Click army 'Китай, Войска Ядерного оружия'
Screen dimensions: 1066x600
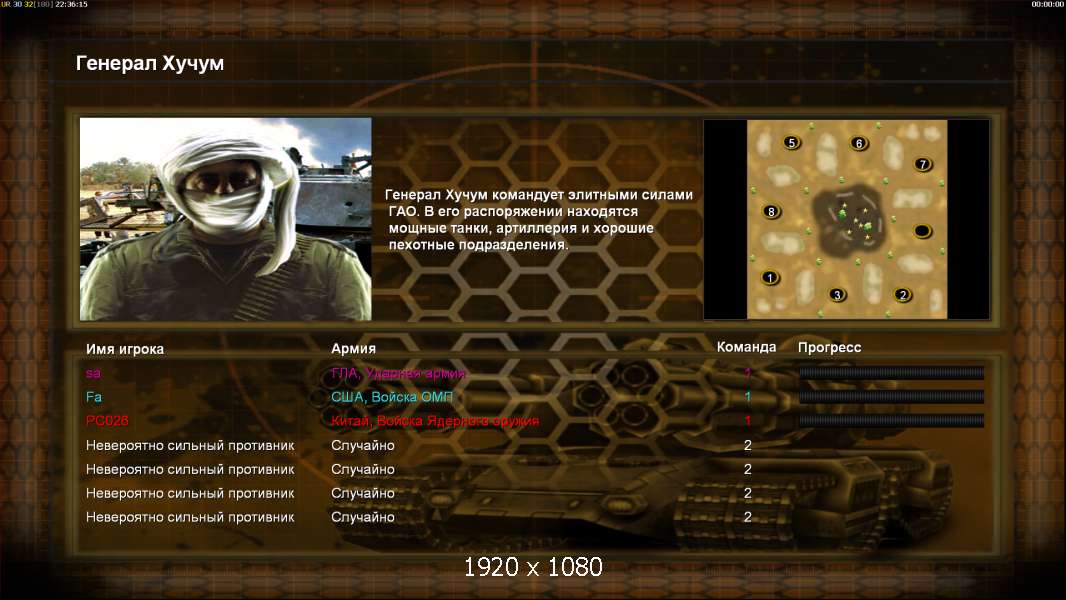click(435, 421)
